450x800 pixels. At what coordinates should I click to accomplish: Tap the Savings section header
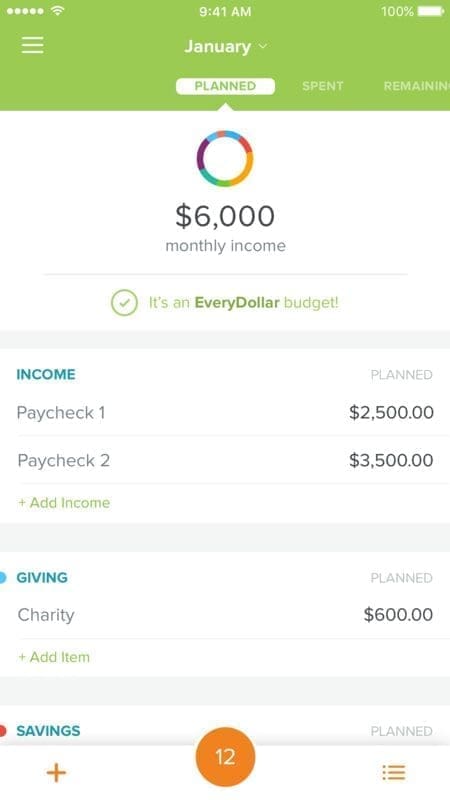(48, 731)
